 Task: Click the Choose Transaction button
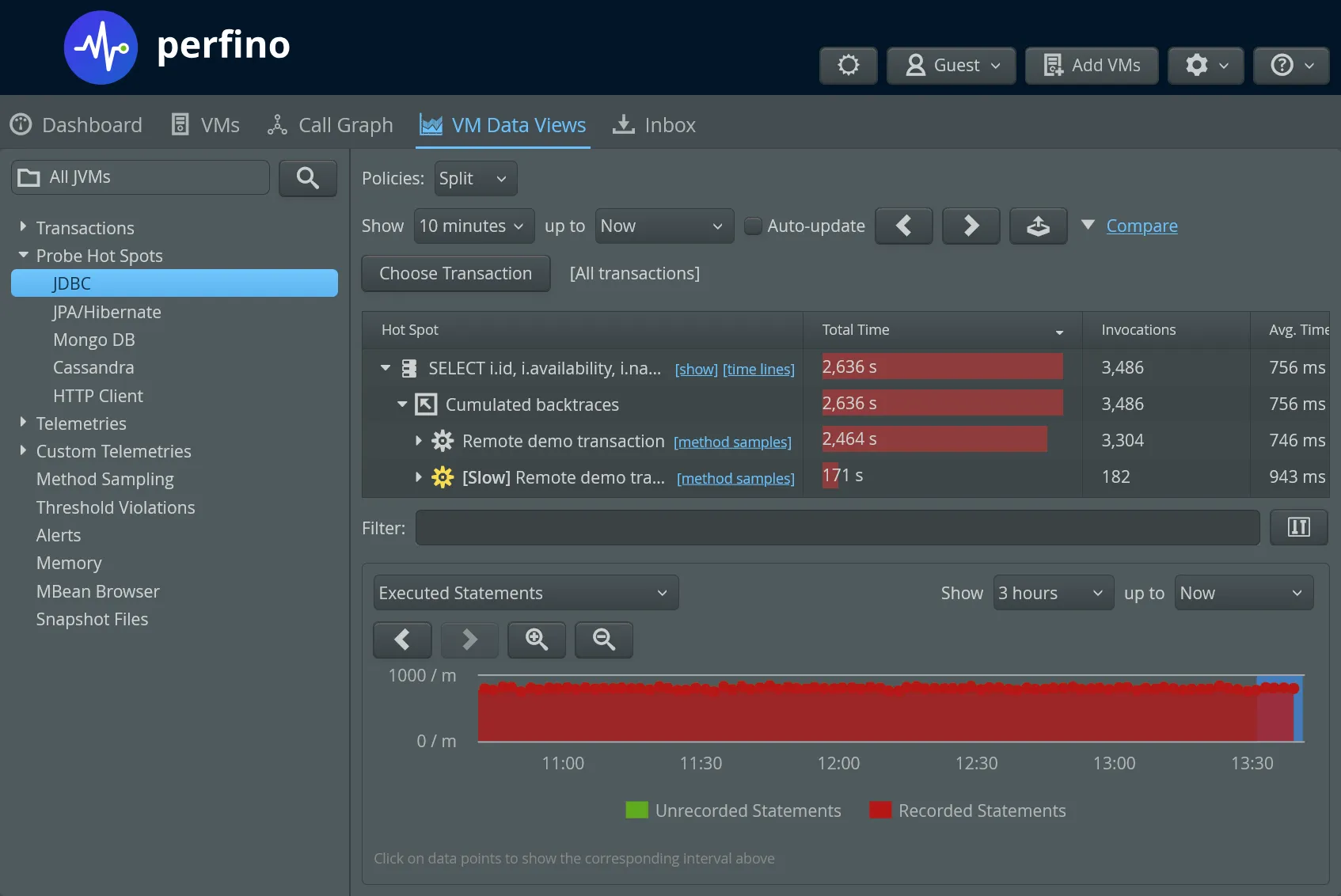(x=455, y=273)
